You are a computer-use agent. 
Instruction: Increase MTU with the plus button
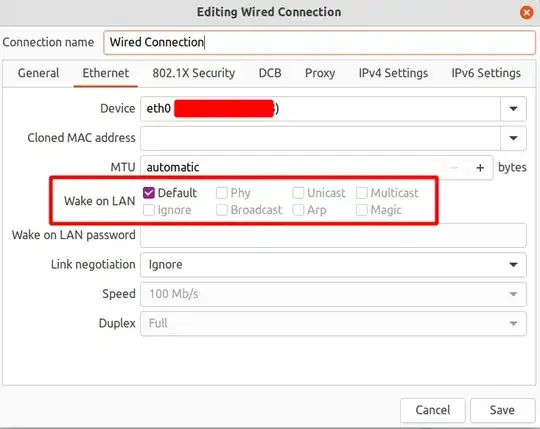pos(480,168)
